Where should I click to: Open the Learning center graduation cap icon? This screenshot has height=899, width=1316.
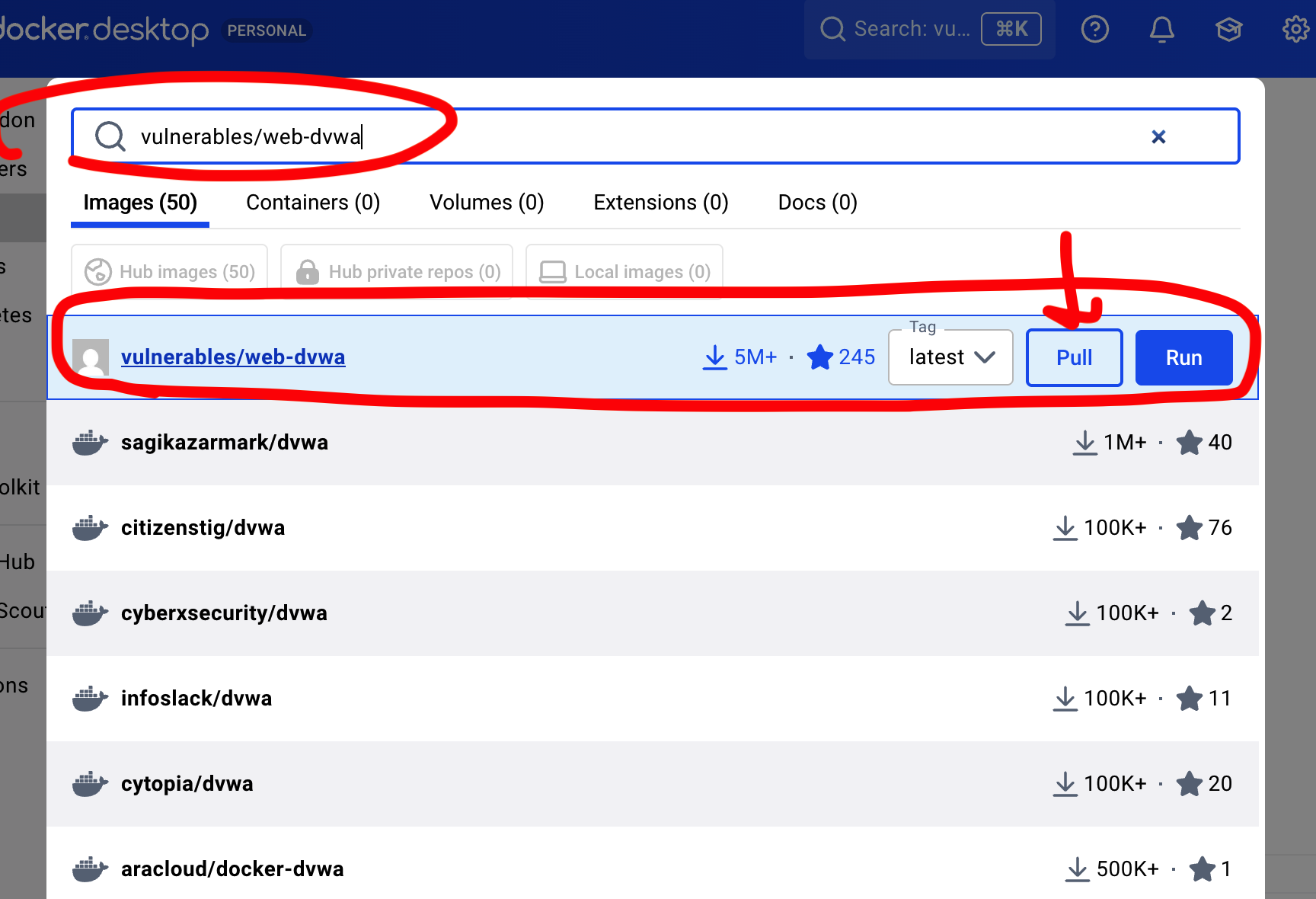click(x=1228, y=30)
